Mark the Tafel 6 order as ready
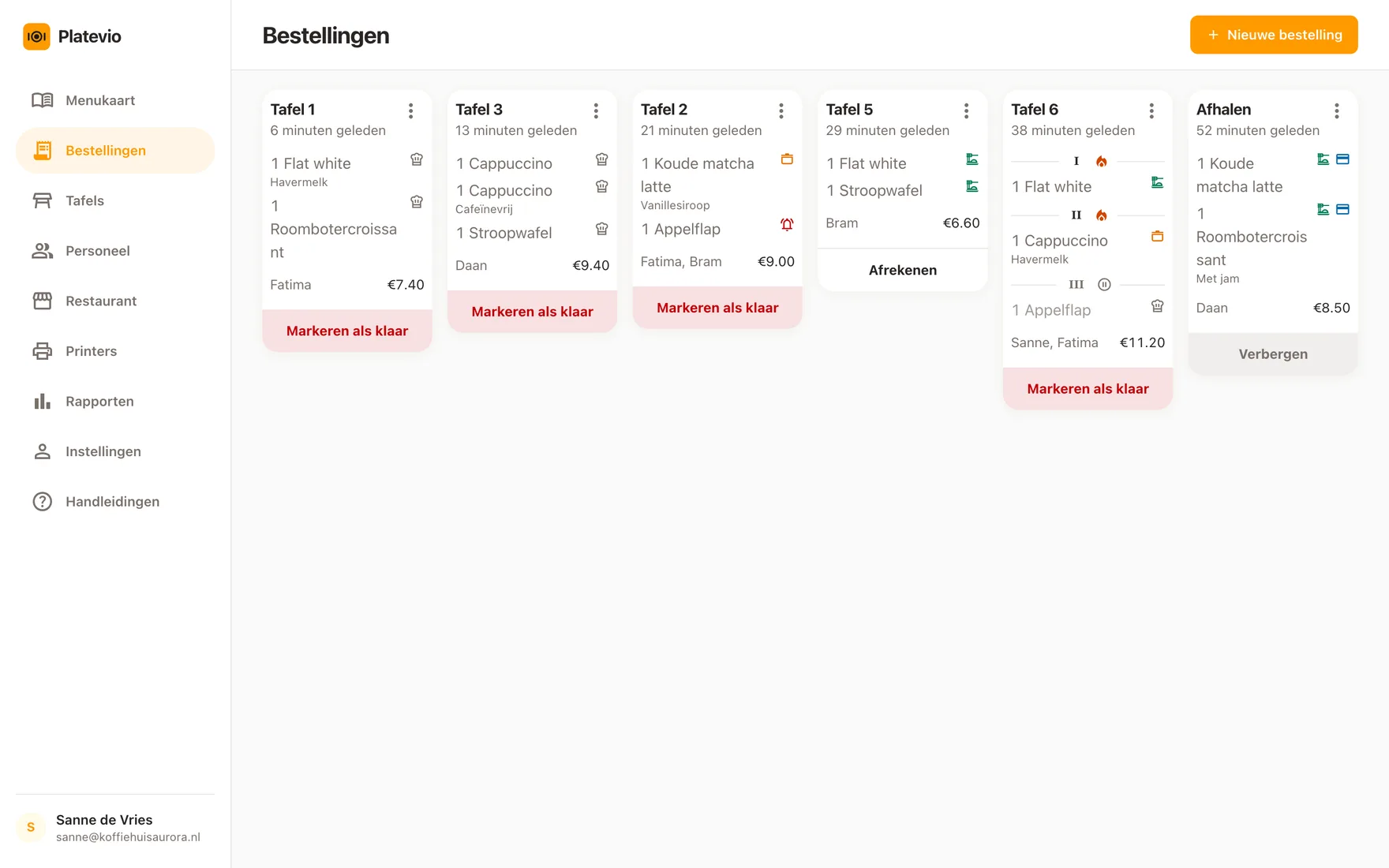The width and height of the screenshot is (1389, 868). (1088, 389)
